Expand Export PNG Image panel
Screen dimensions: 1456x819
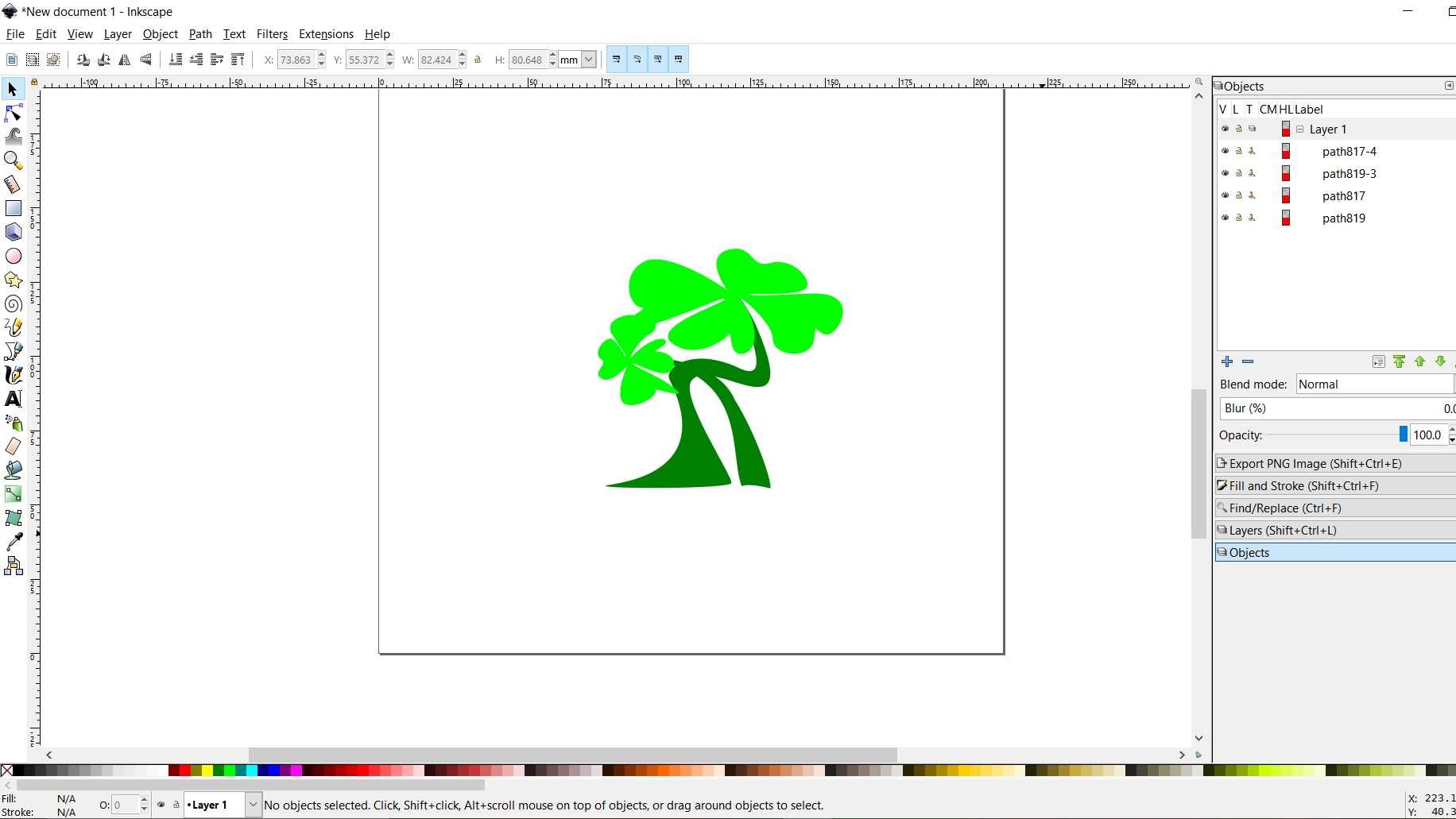[x=1335, y=463]
